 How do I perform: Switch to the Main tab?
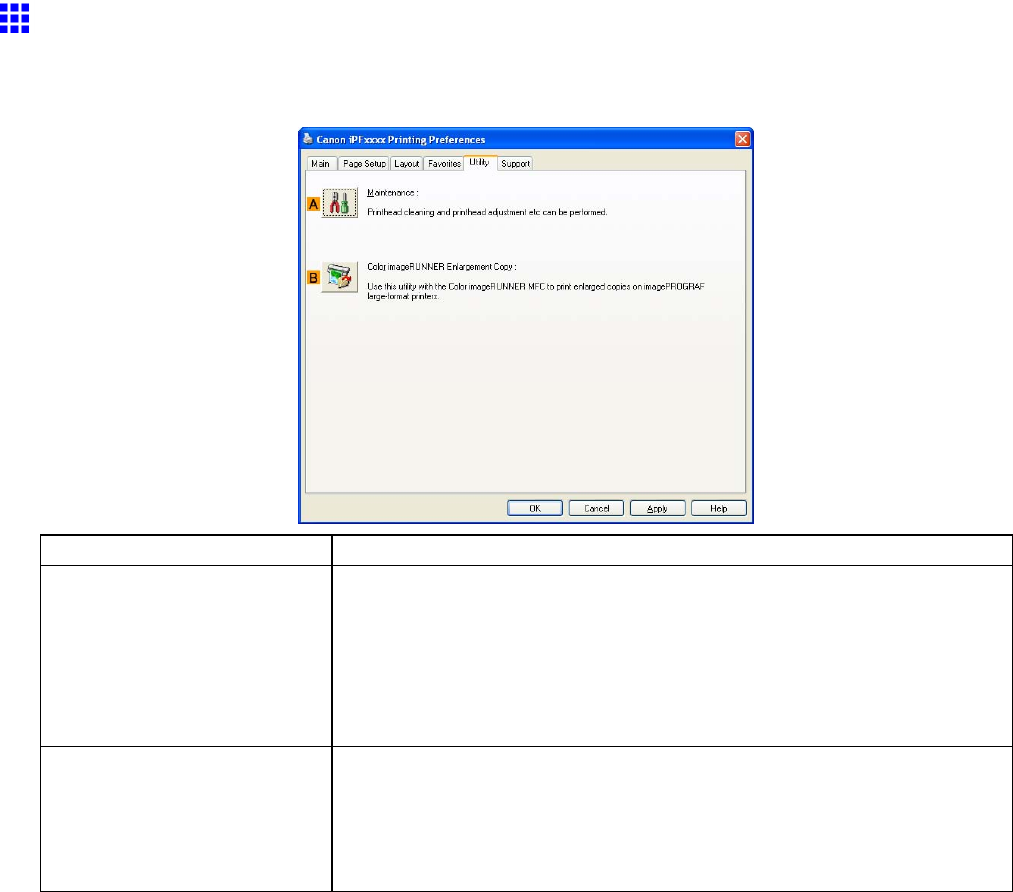320,163
